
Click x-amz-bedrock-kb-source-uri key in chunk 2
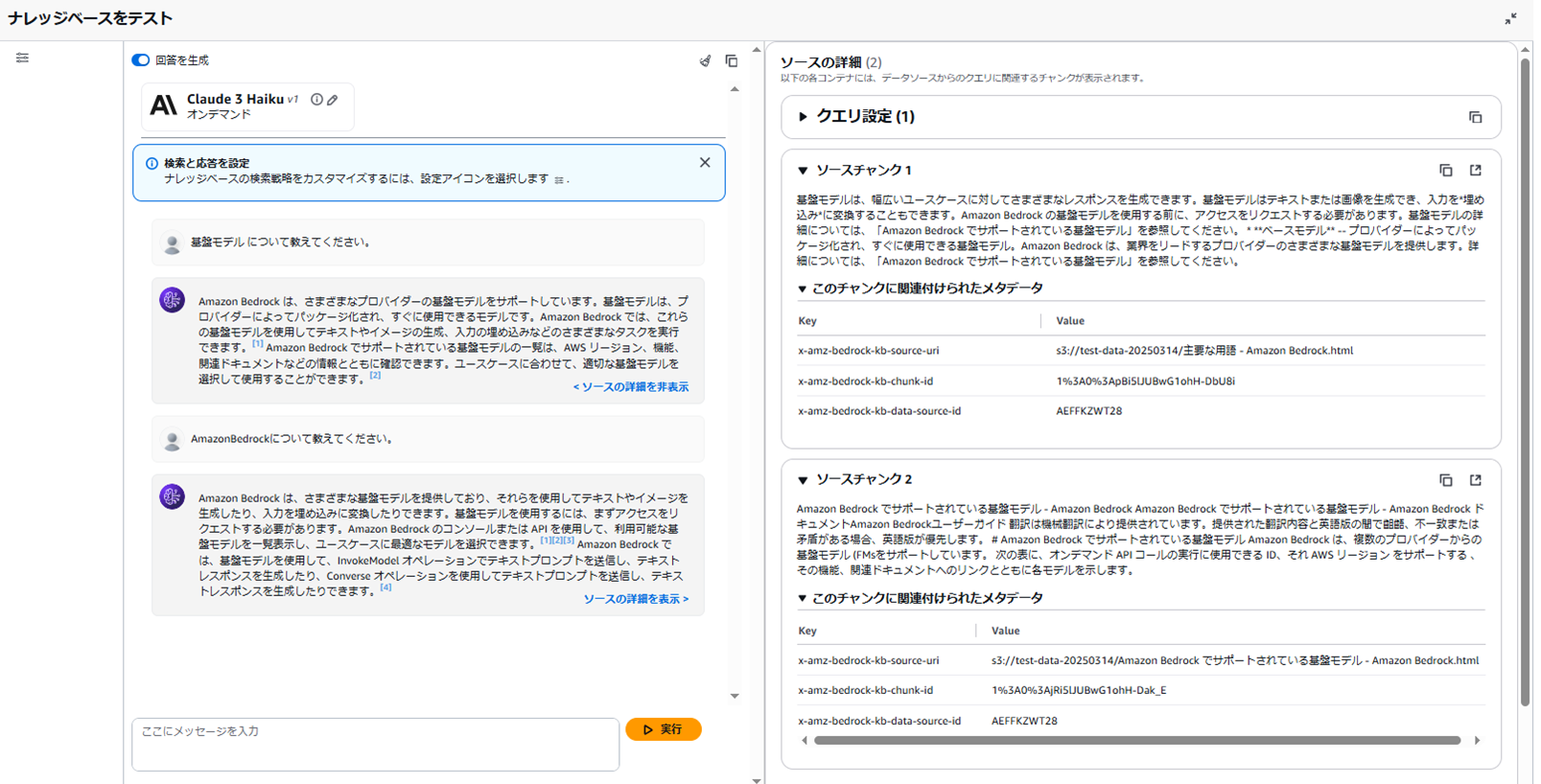click(869, 660)
